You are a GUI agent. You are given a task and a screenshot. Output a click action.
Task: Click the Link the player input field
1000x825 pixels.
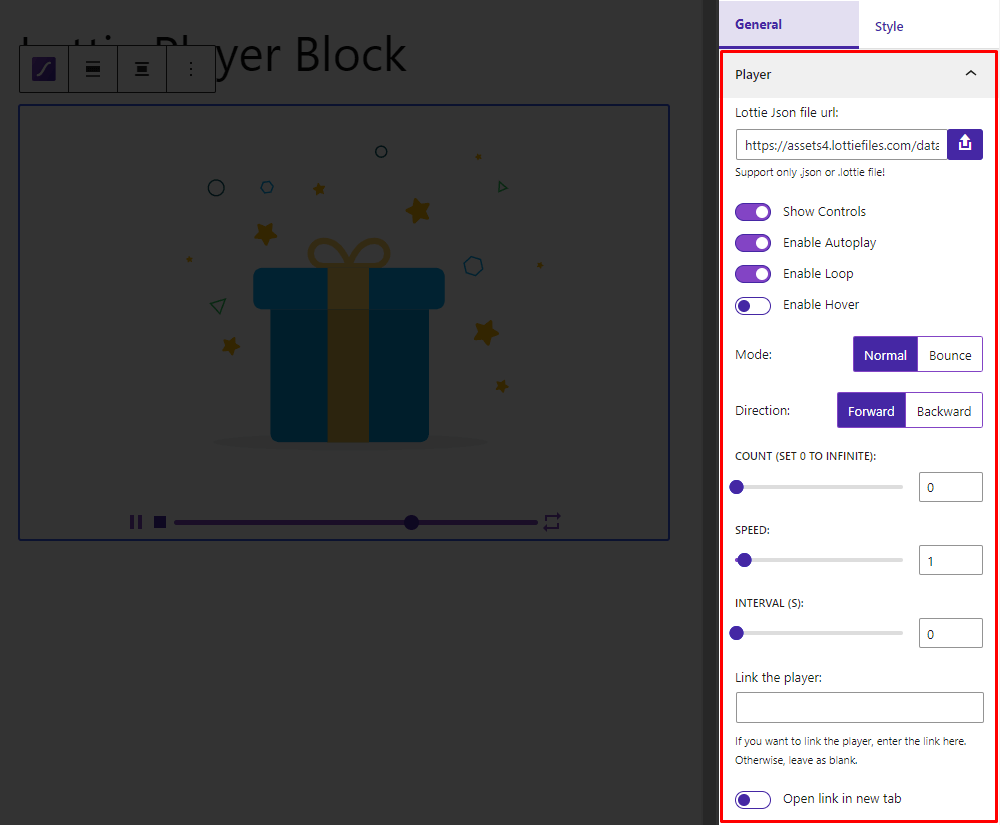click(859, 707)
